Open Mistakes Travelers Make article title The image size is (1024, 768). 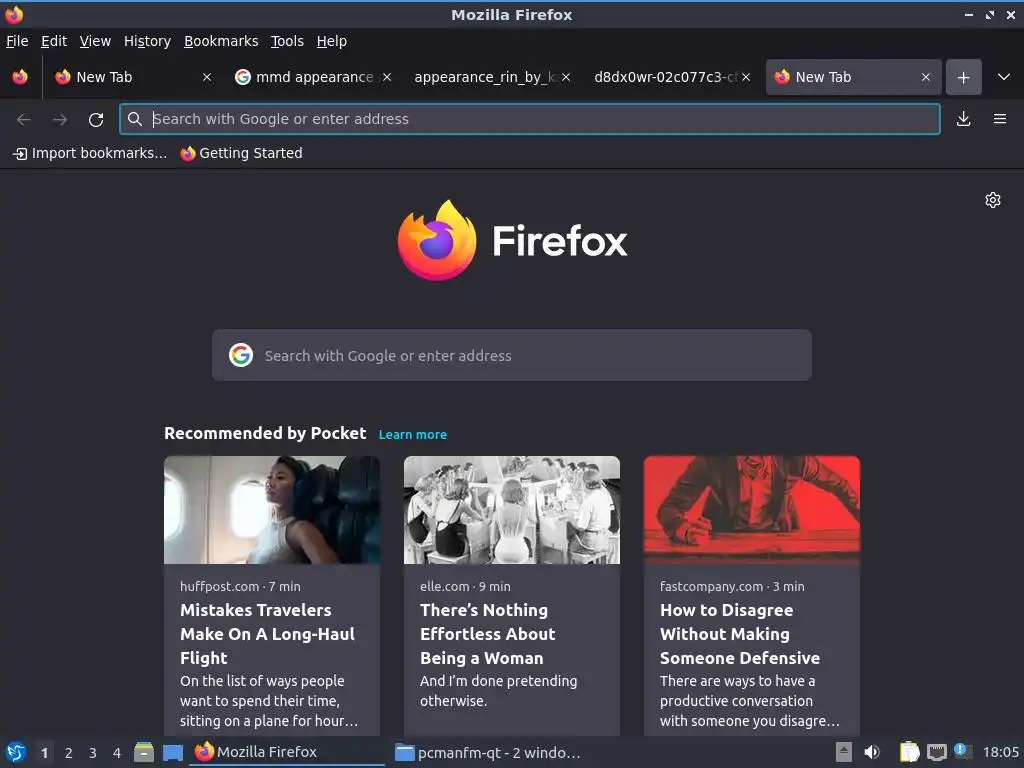pos(268,634)
